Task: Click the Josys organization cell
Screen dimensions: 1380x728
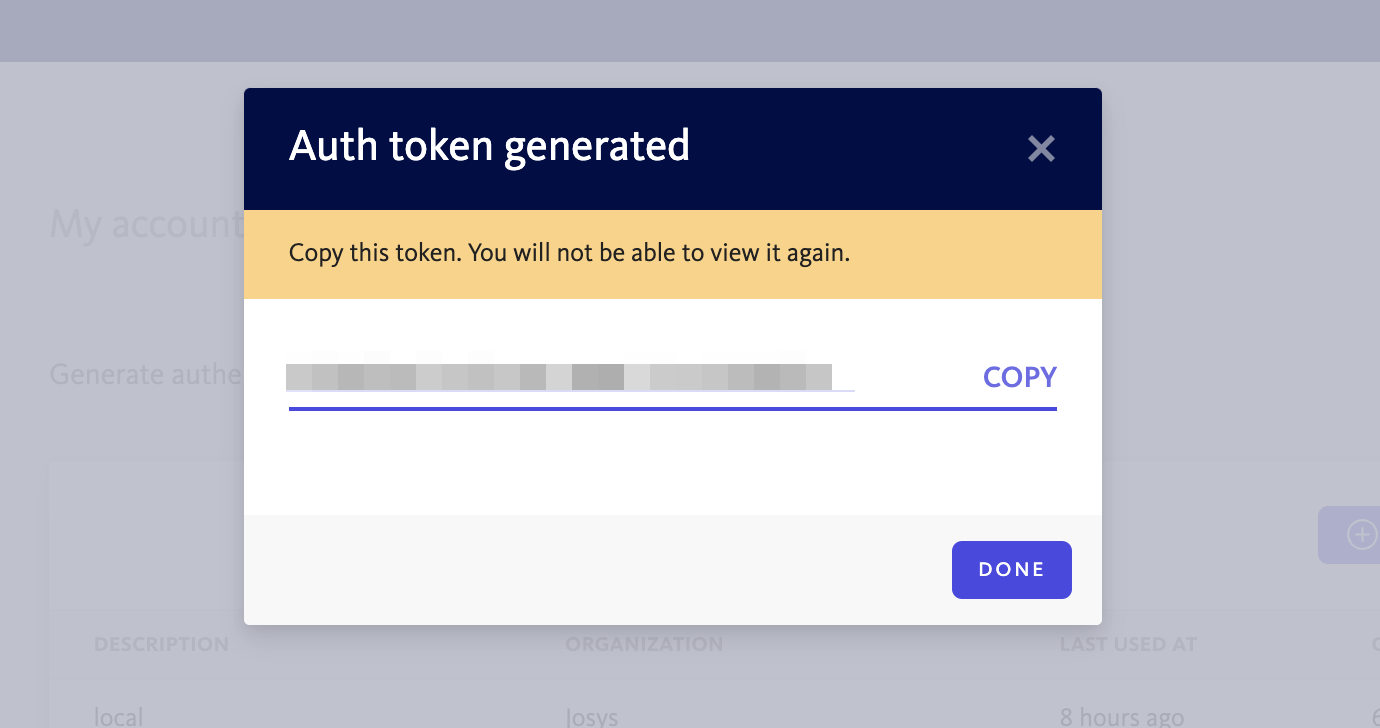Action: click(x=592, y=716)
